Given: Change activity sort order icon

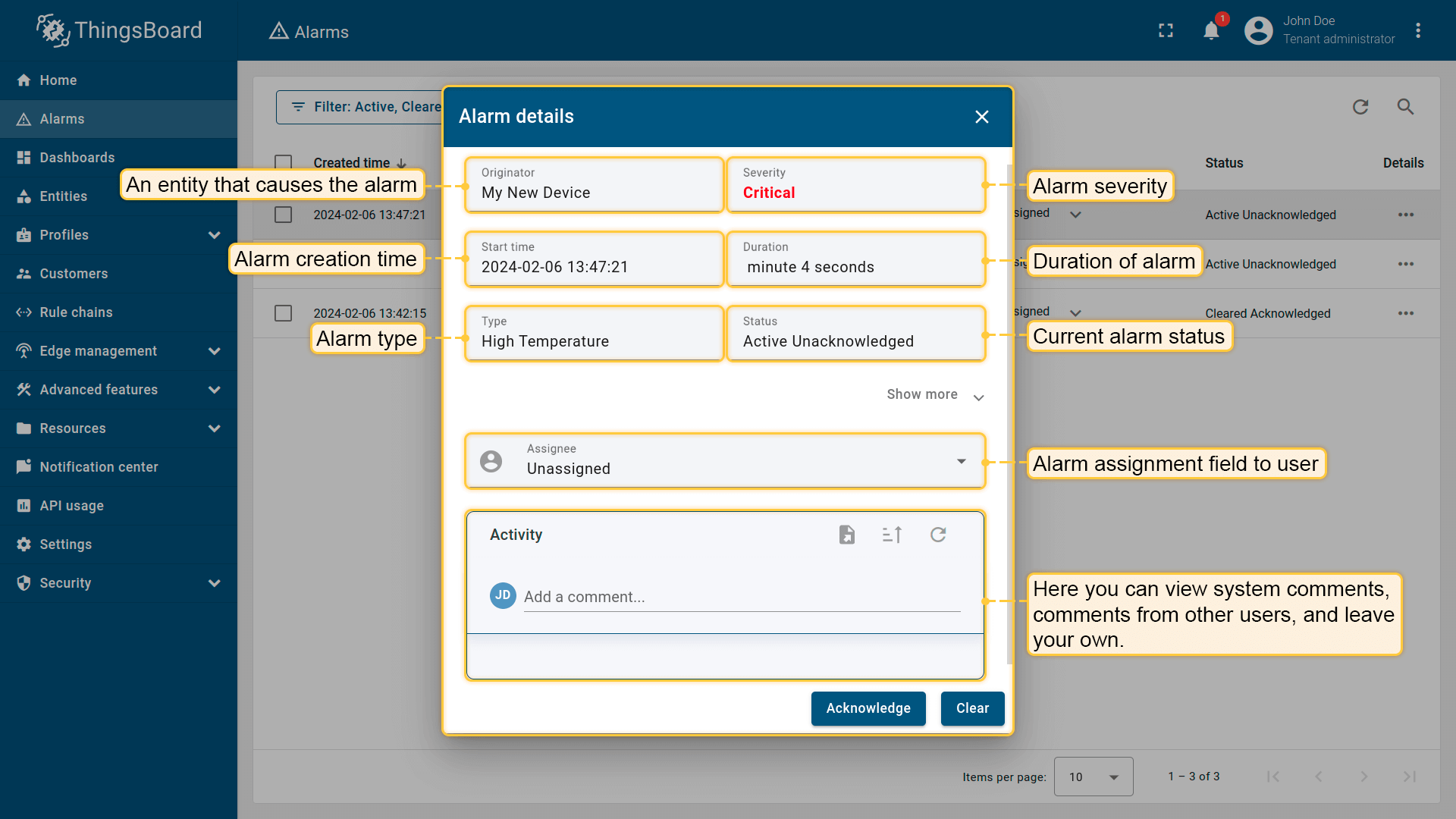Looking at the screenshot, I should coord(892,535).
